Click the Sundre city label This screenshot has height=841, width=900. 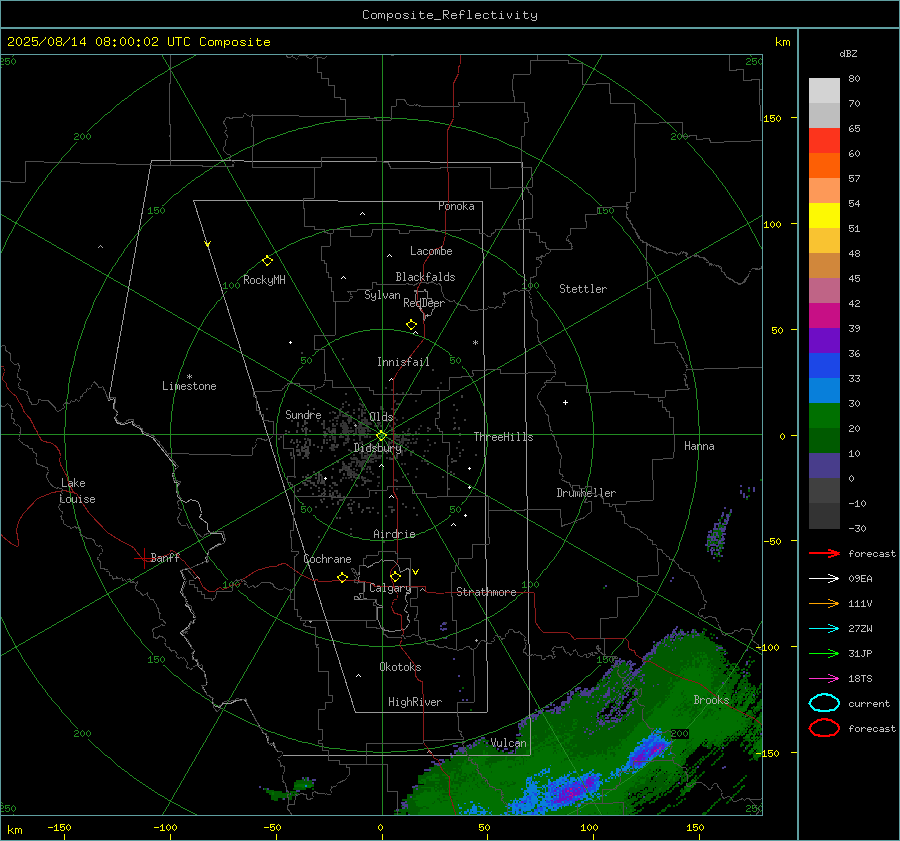coord(303,414)
